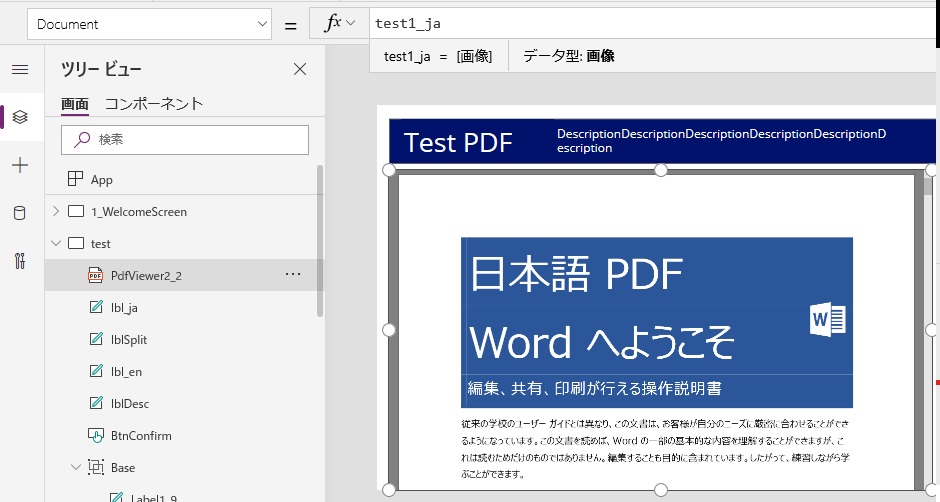Click the tree view scrollbar
The height and width of the screenshot is (502, 940).
[320, 241]
